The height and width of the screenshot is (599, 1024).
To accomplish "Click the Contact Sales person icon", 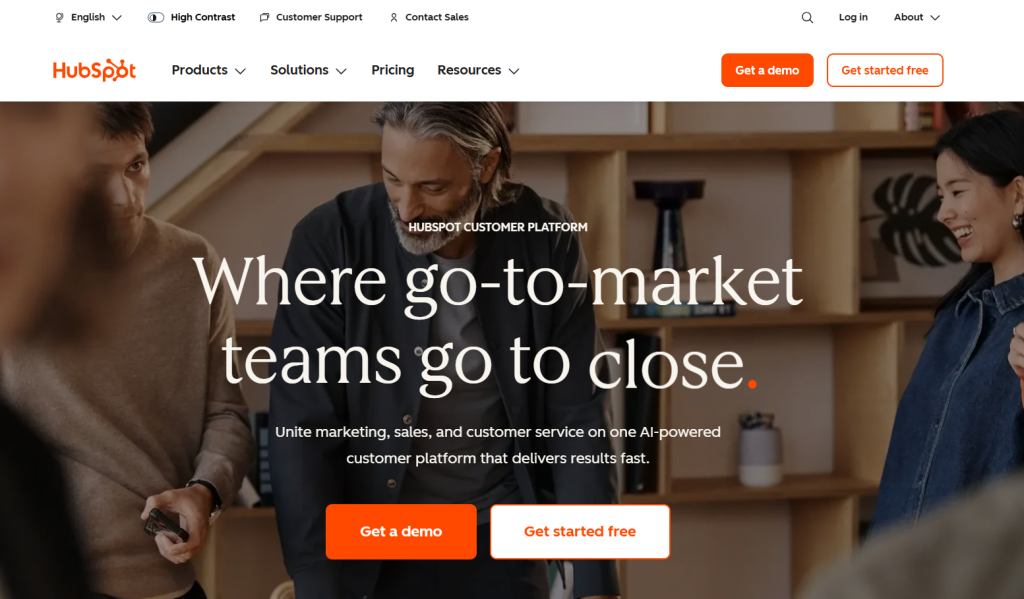I will point(394,18).
